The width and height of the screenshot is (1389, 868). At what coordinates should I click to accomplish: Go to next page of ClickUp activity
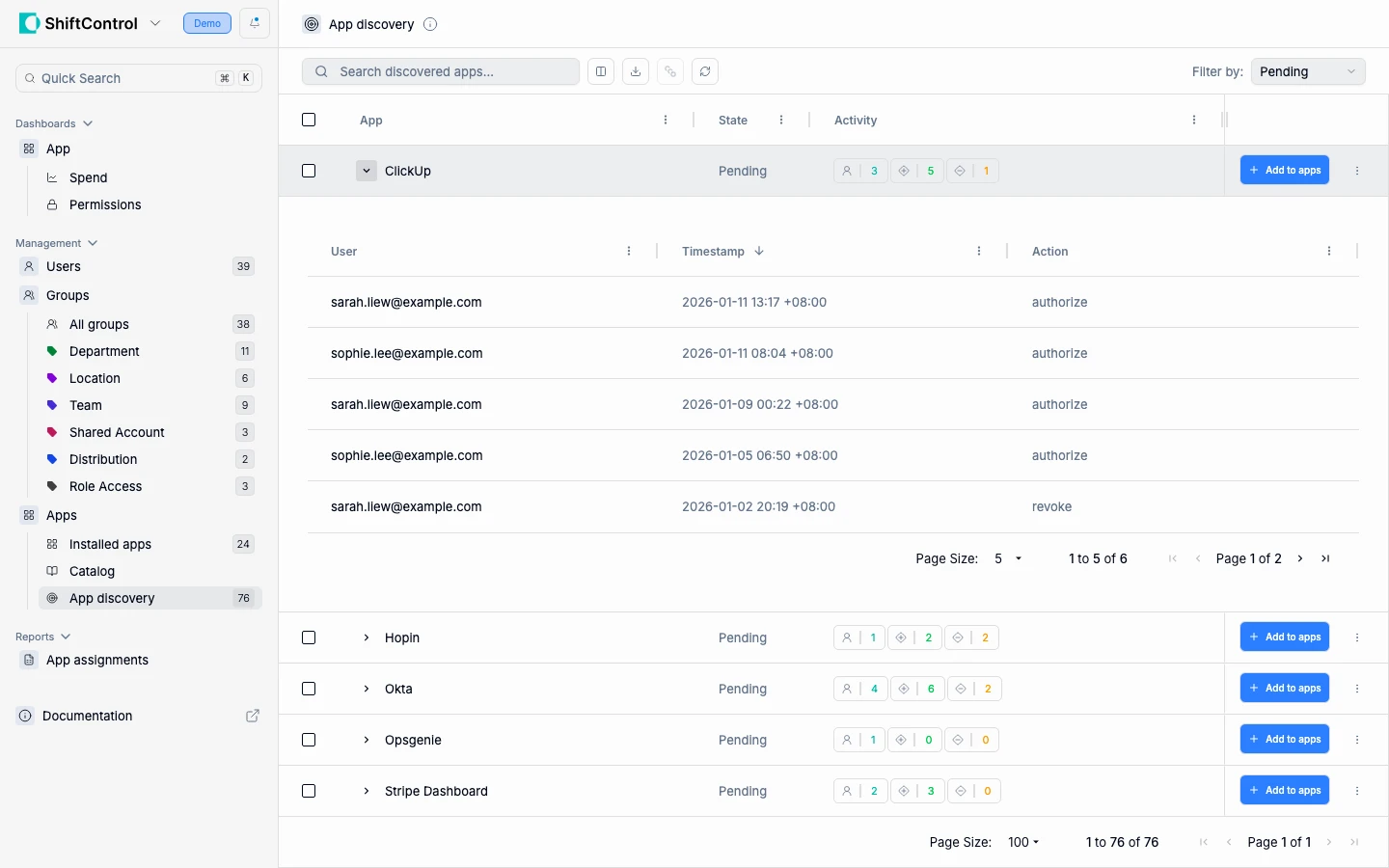pyautogui.click(x=1300, y=558)
